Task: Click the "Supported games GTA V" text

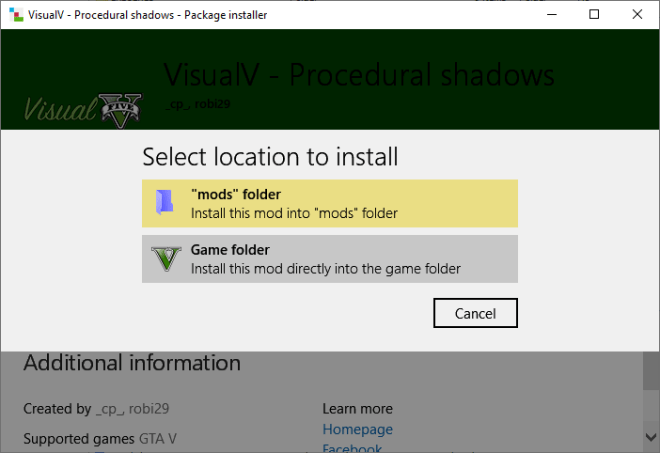Action: 100,439
